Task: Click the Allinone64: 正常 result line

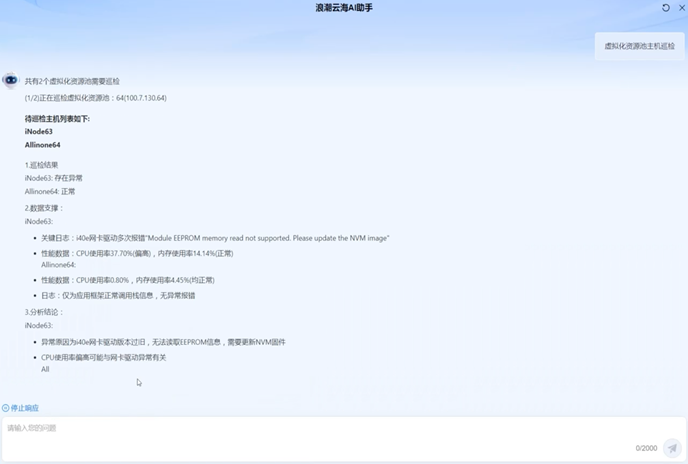Action: coord(50,191)
